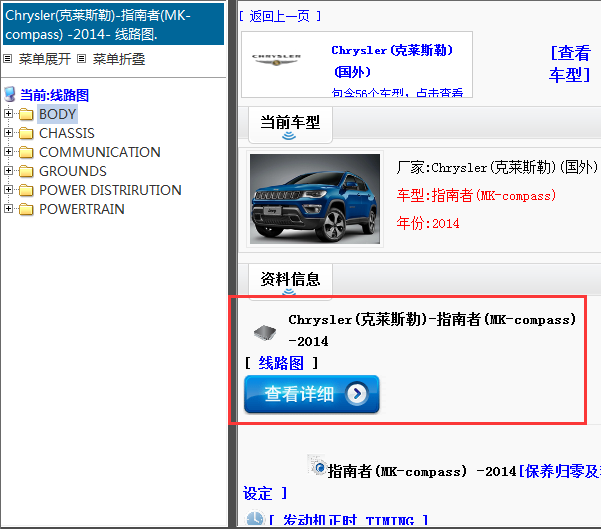
Task: Click the document icon before 指南者(MK-compass) -2014
Action: pyautogui.click(x=317, y=465)
